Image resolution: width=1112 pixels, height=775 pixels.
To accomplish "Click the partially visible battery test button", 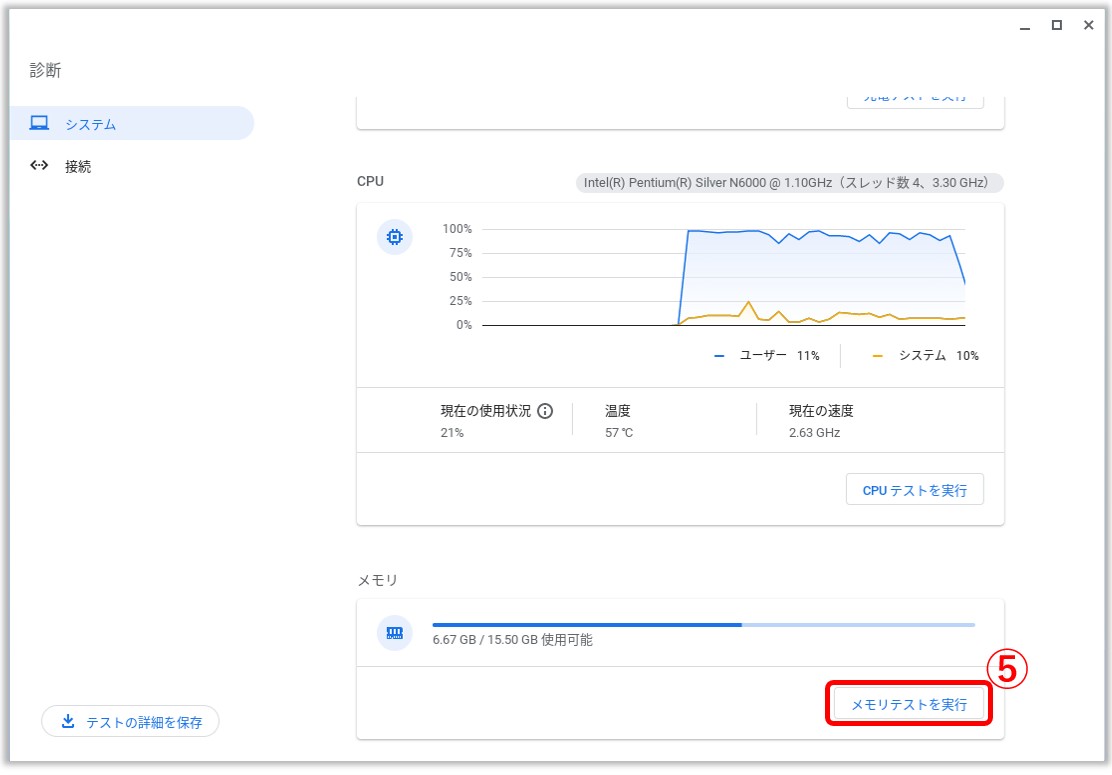I will tap(914, 98).
